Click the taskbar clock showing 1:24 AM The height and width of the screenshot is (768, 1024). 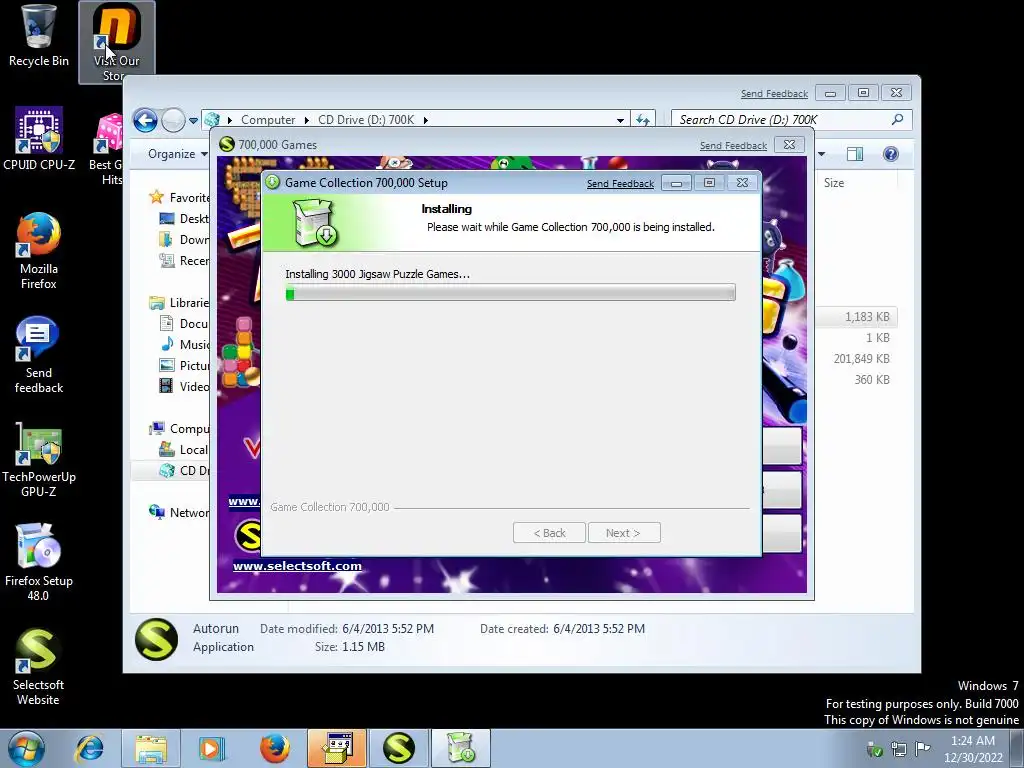(972, 748)
